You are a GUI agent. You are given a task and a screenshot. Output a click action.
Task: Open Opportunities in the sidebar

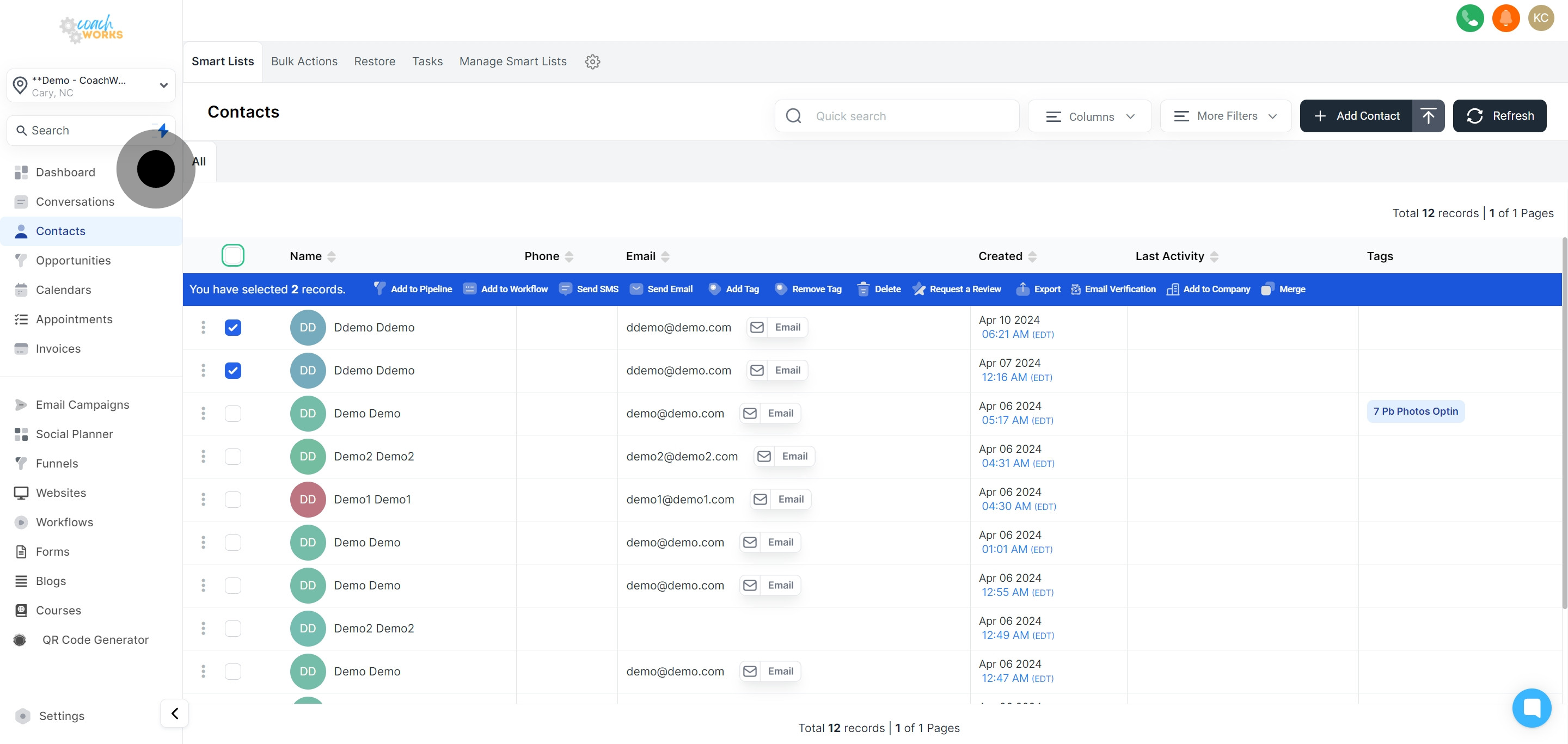[x=73, y=260]
